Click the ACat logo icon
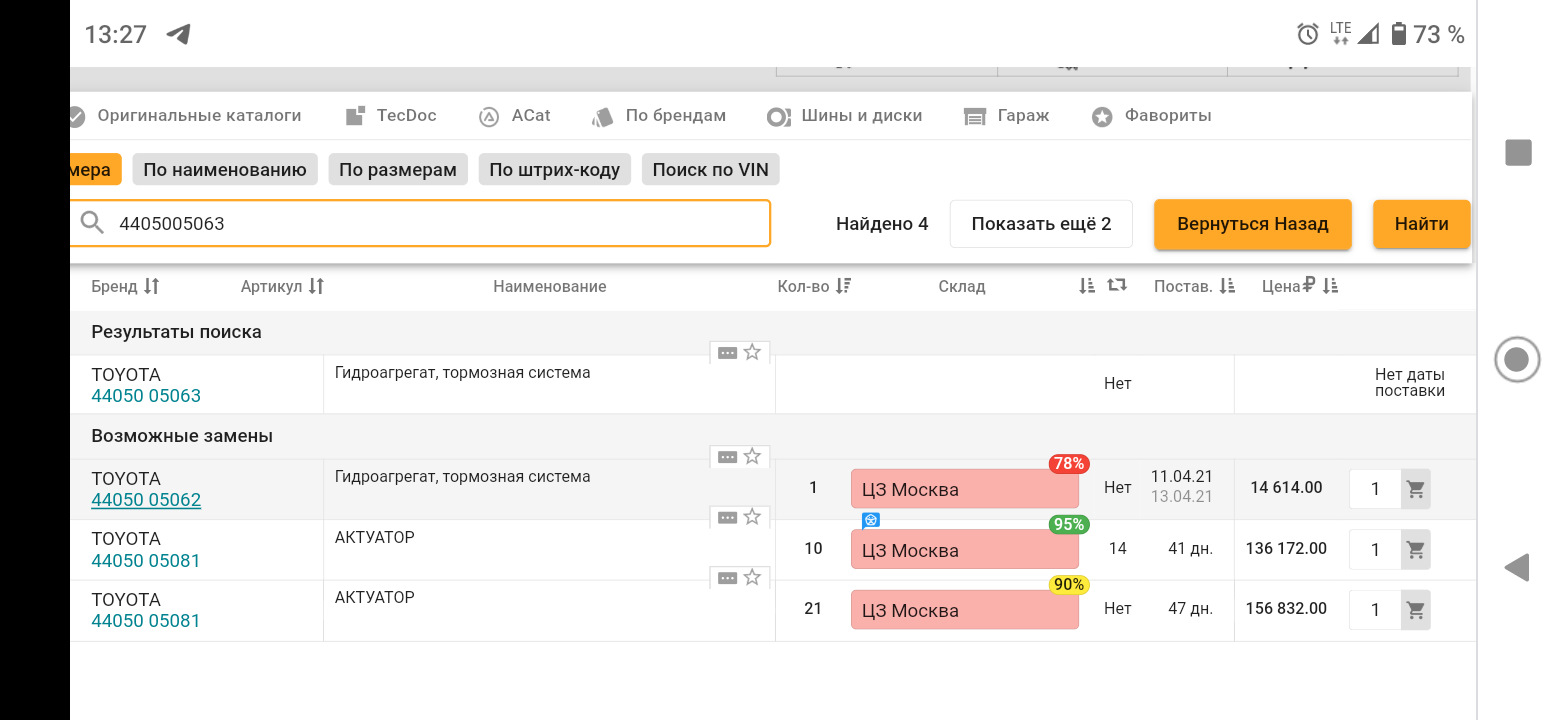The width and height of the screenshot is (1560, 720). tap(489, 117)
